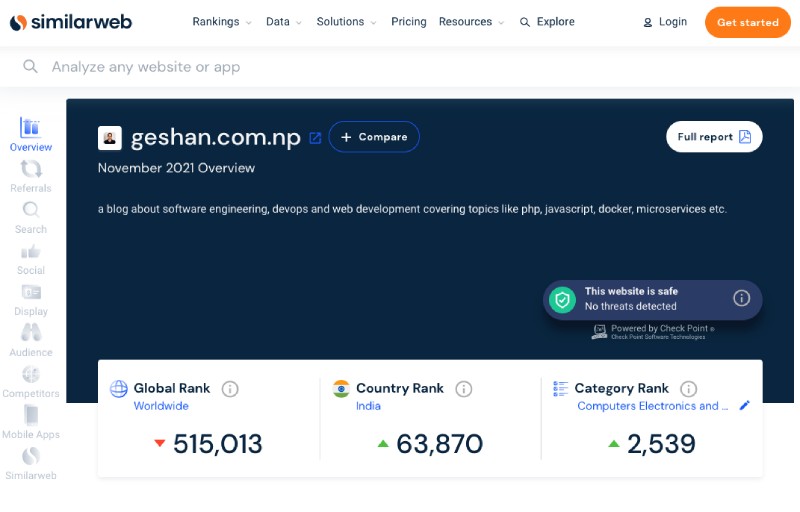The height and width of the screenshot is (512, 800).
Task: Open the Competitors sidebar section
Action: pyautogui.click(x=31, y=382)
